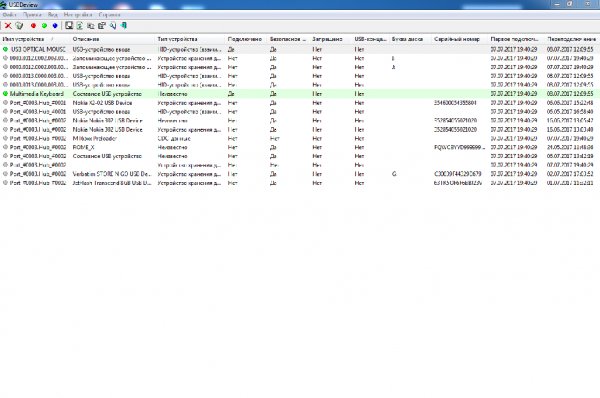Click the properties toolbar icon
The width and height of the screenshot is (600, 398).
coord(102,26)
